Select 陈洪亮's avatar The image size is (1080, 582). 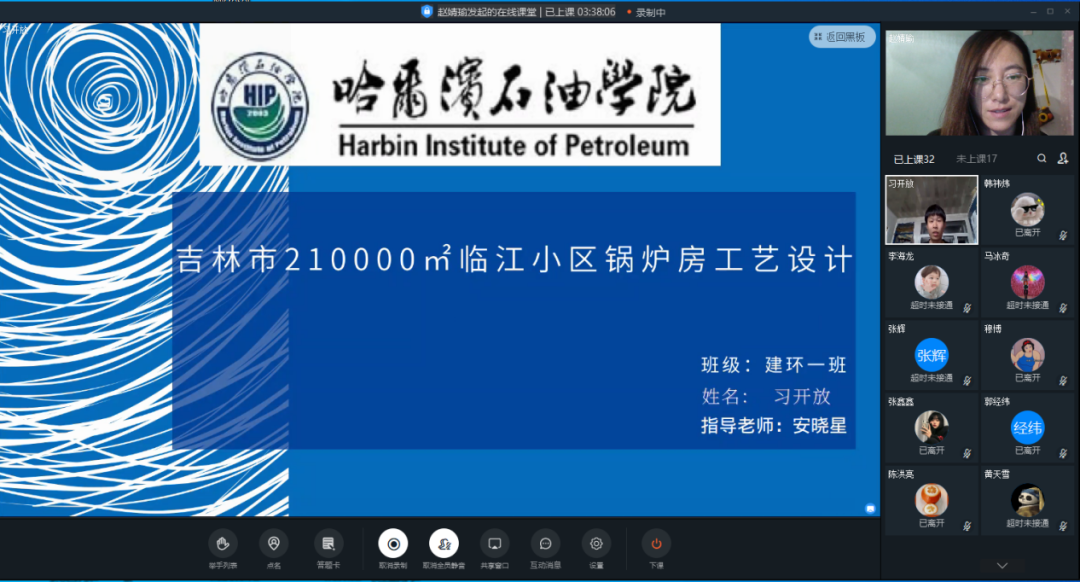tap(931, 500)
